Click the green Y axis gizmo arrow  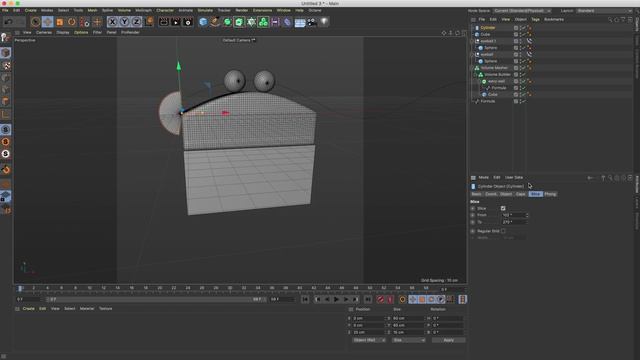[x=178, y=65]
